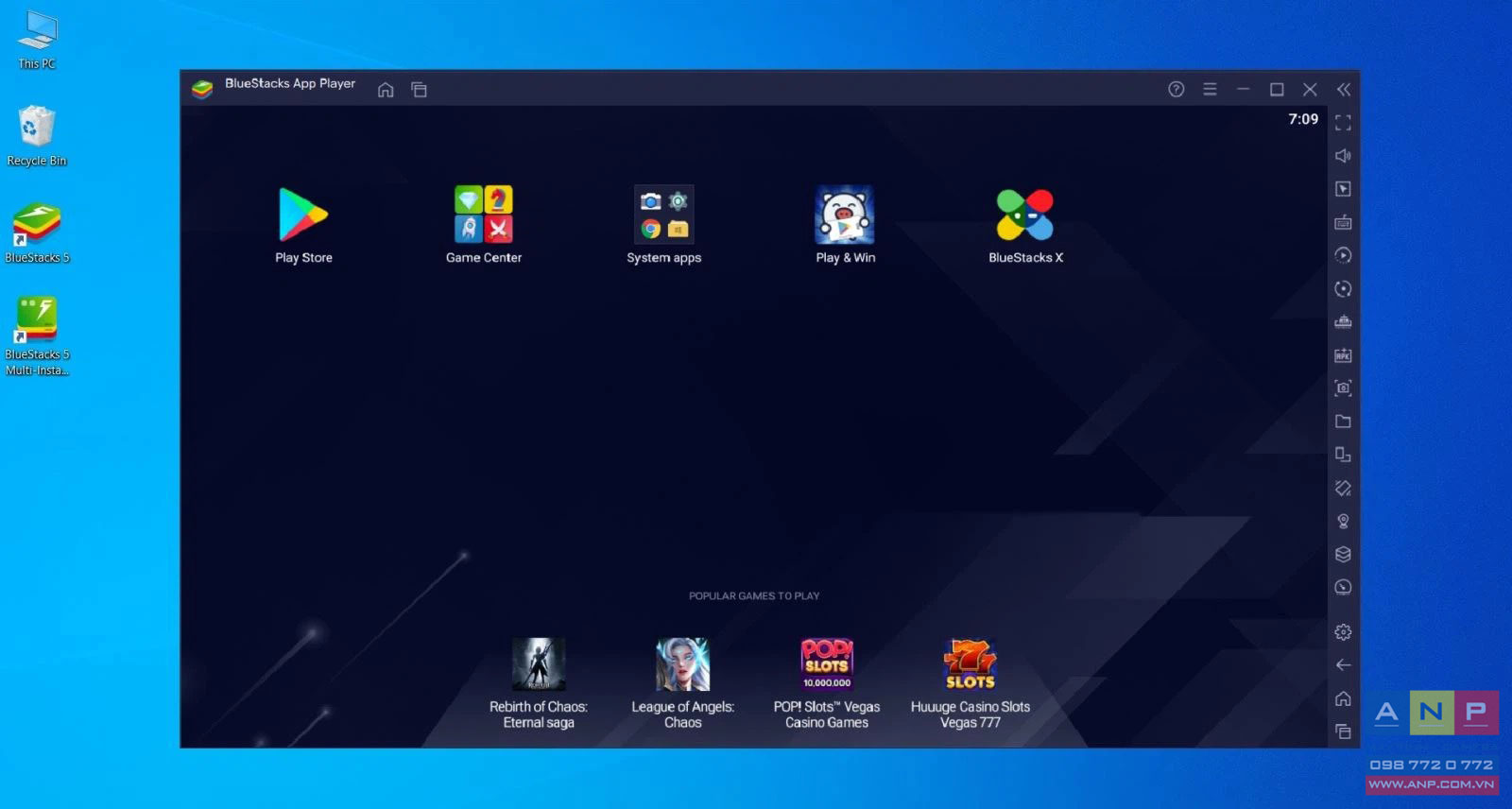Open the Play & Win app

click(845, 215)
